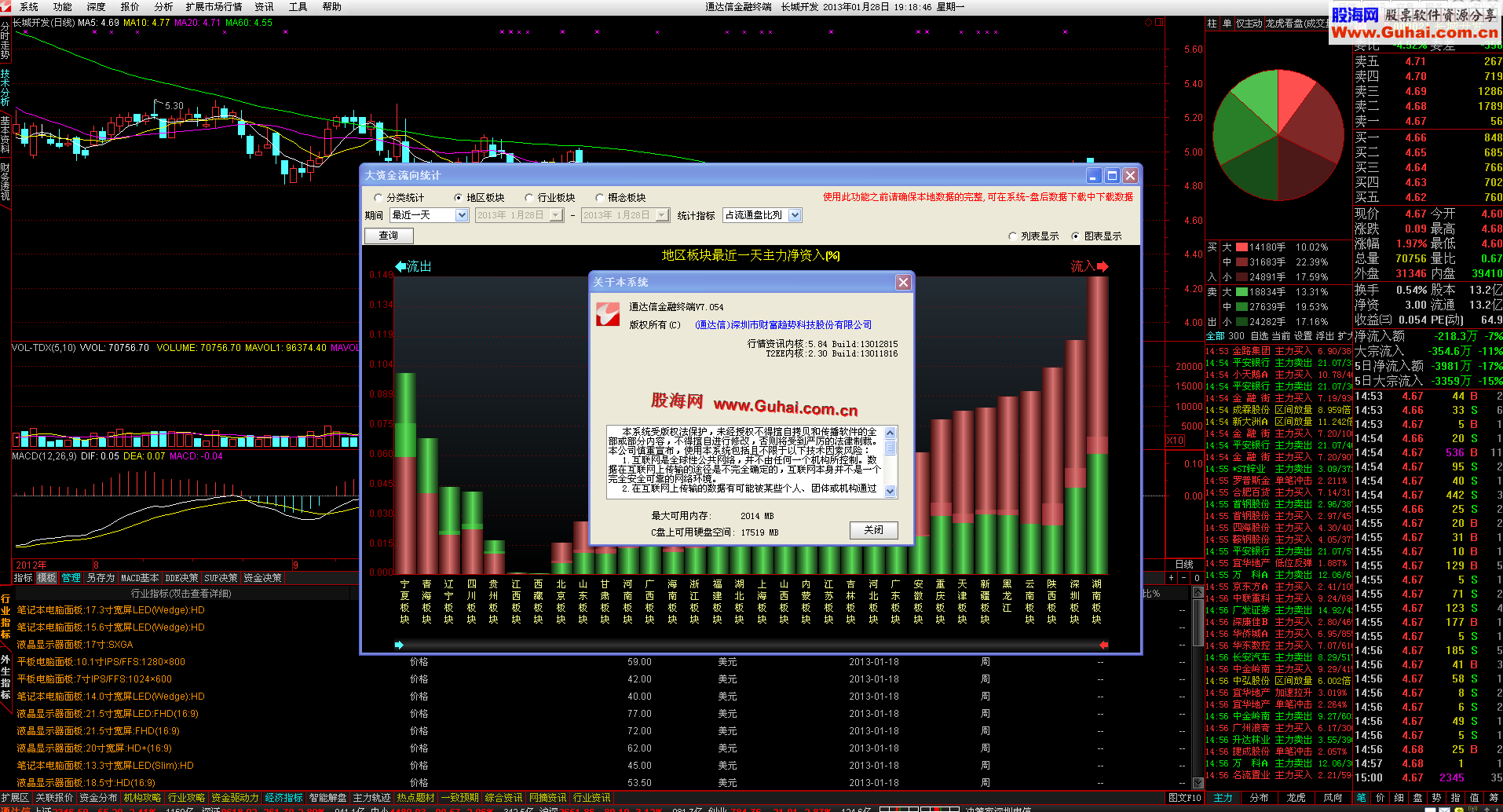Open the 热点题材 bottom tab
This screenshot has height=812, width=1503.
click(x=415, y=798)
